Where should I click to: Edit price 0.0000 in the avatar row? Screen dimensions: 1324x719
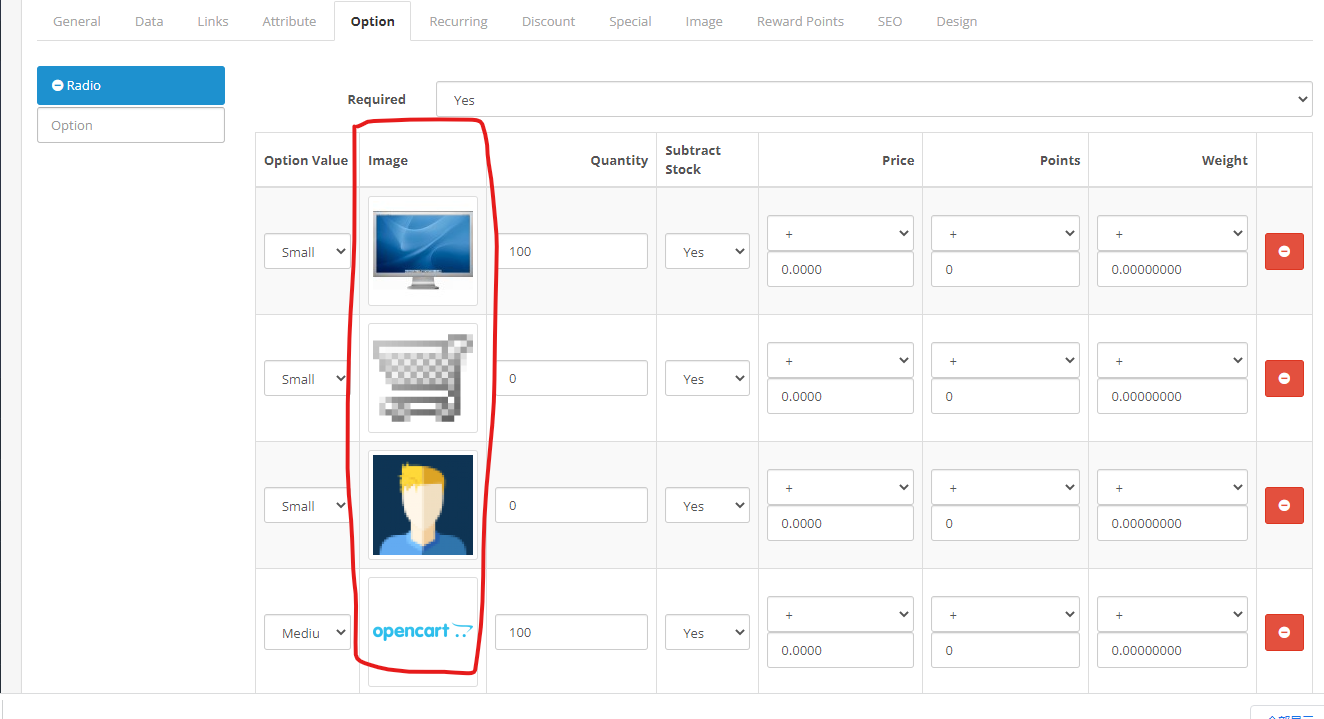(840, 523)
